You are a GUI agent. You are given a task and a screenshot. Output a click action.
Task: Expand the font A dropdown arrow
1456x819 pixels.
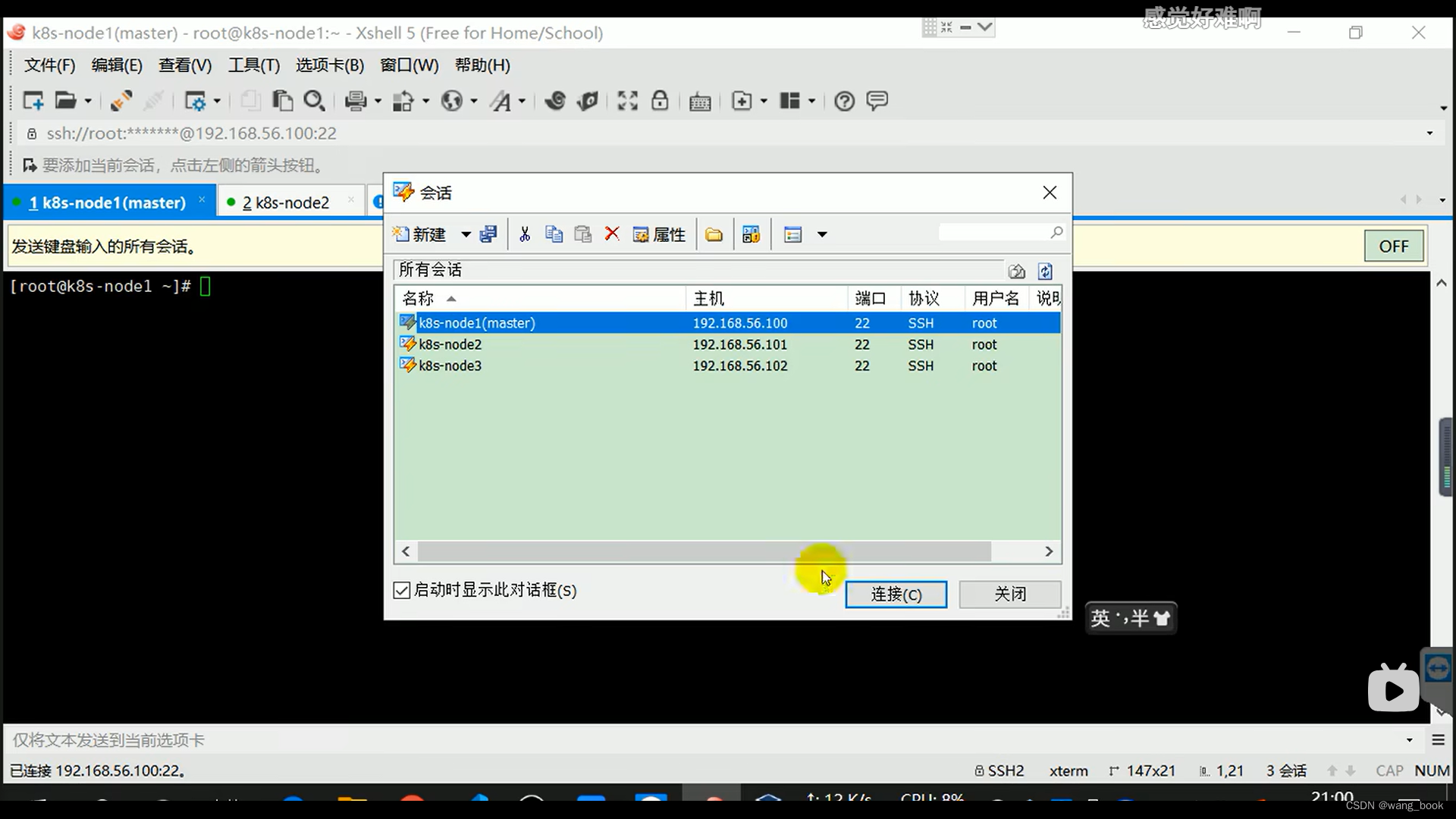click(522, 101)
